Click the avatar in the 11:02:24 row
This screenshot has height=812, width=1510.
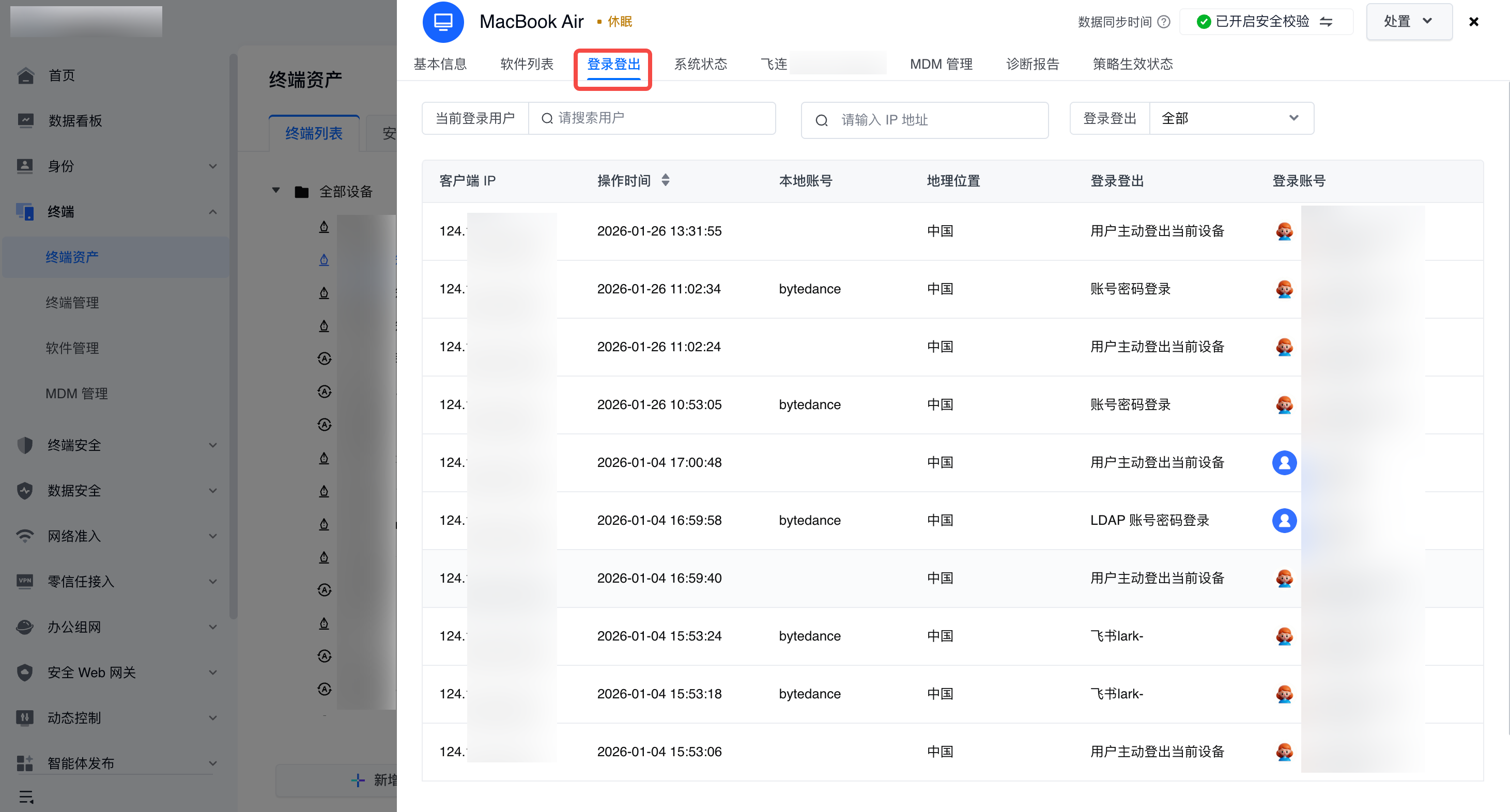1284,347
